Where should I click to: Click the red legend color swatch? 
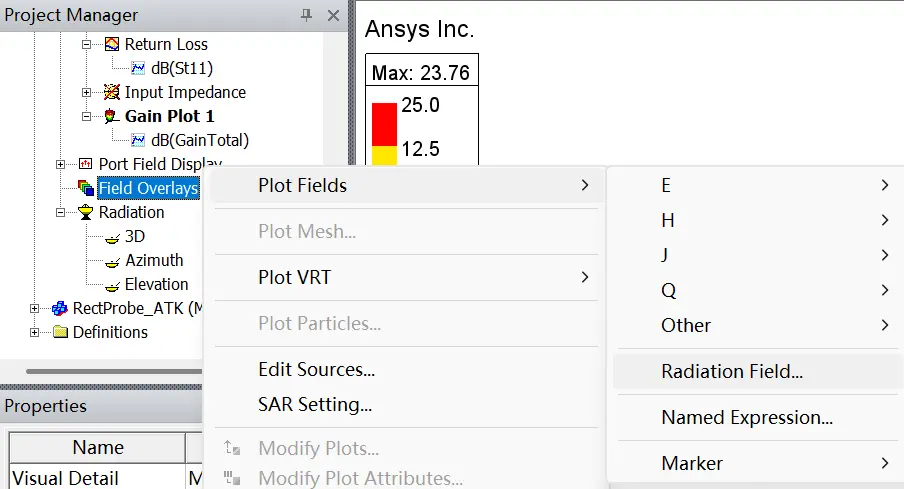point(385,124)
